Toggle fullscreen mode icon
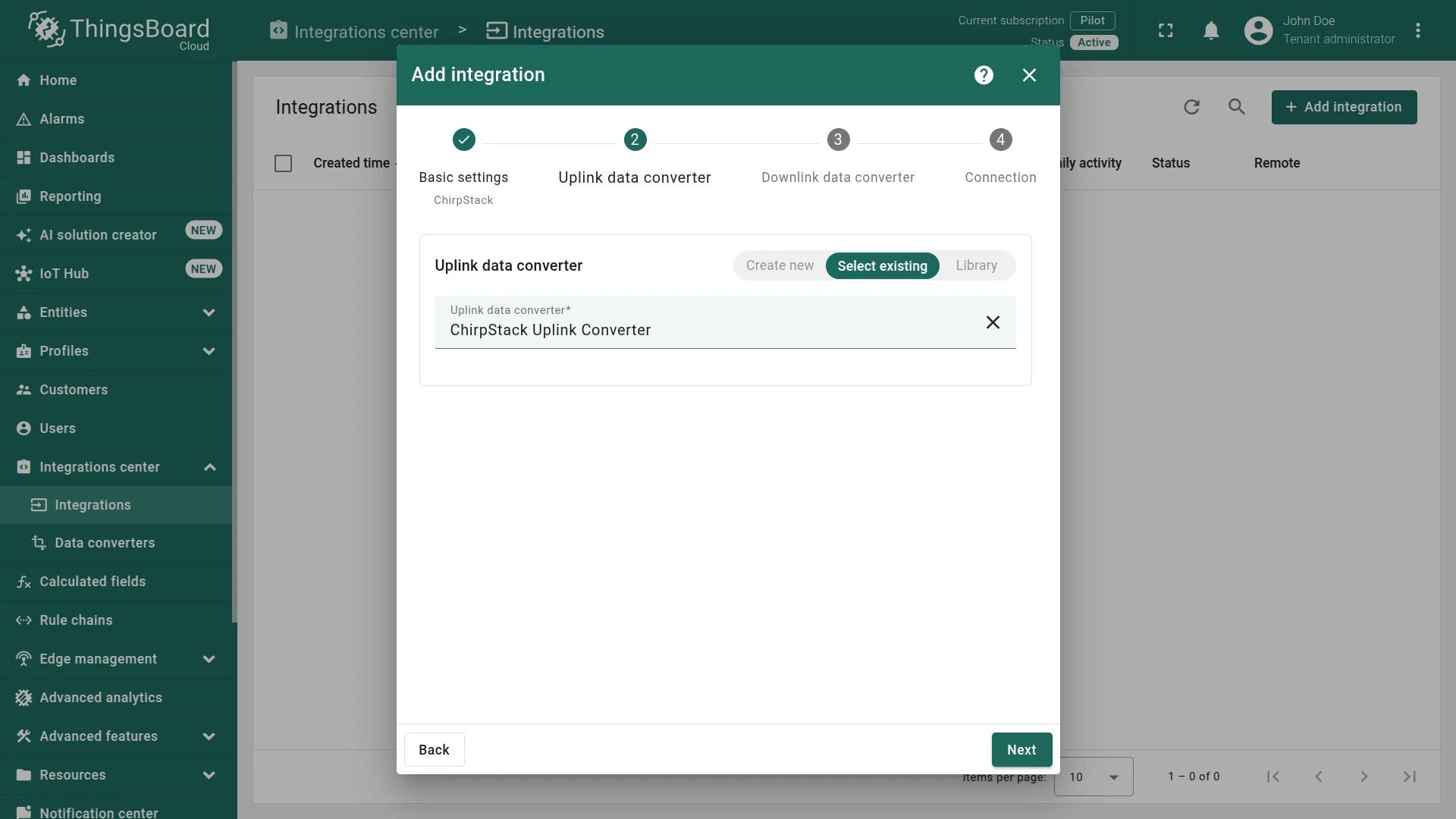The image size is (1456, 819). click(1166, 30)
